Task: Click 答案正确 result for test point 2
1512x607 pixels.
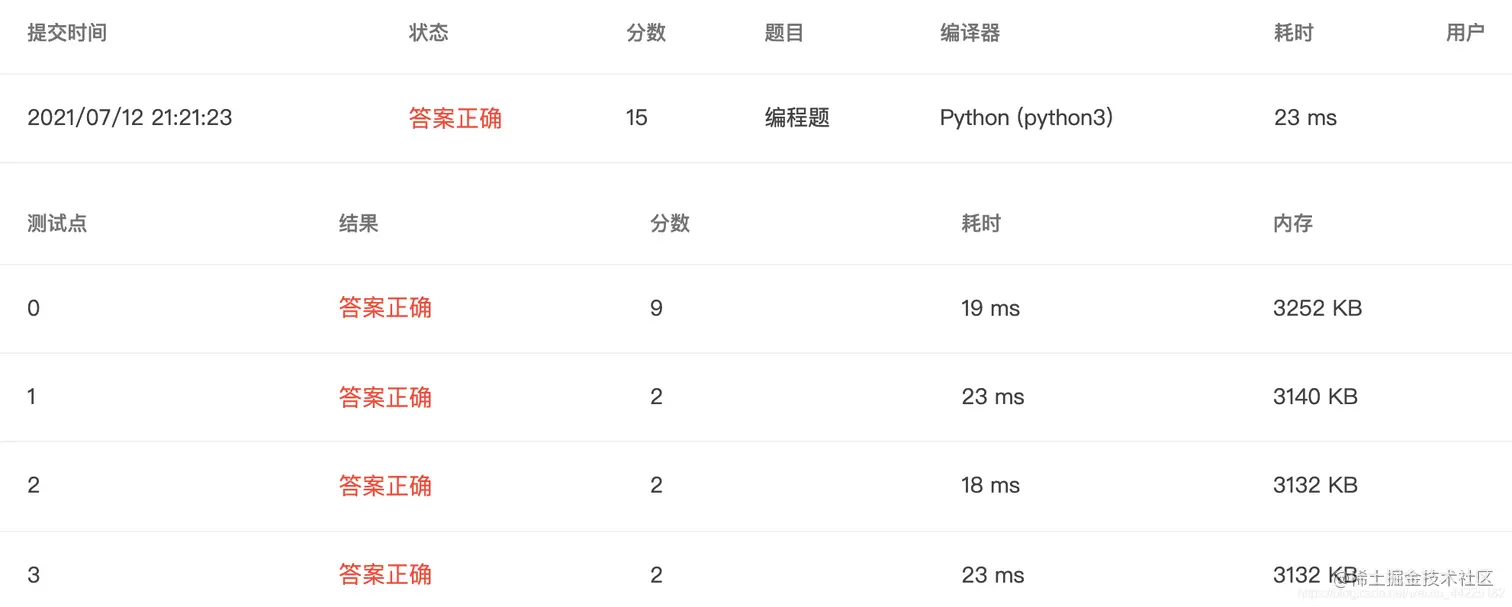Action: [x=385, y=486]
